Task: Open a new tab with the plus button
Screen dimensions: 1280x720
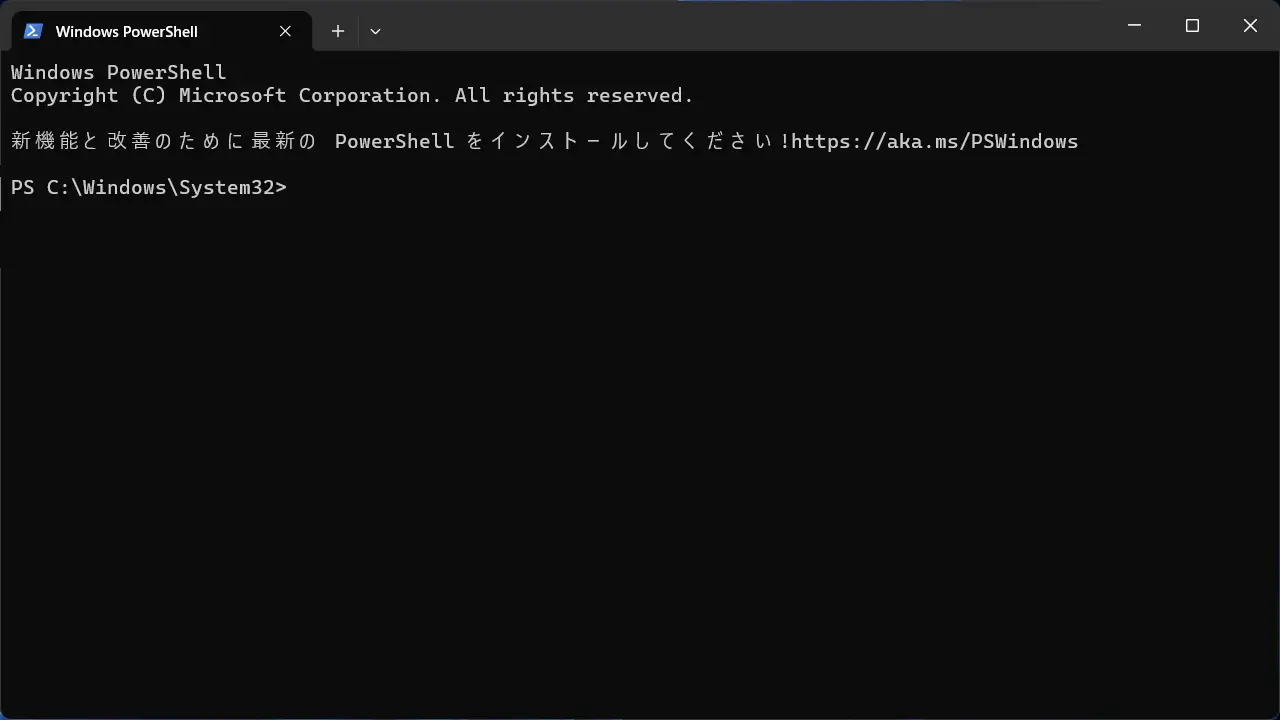Action: pyautogui.click(x=337, y=31)
